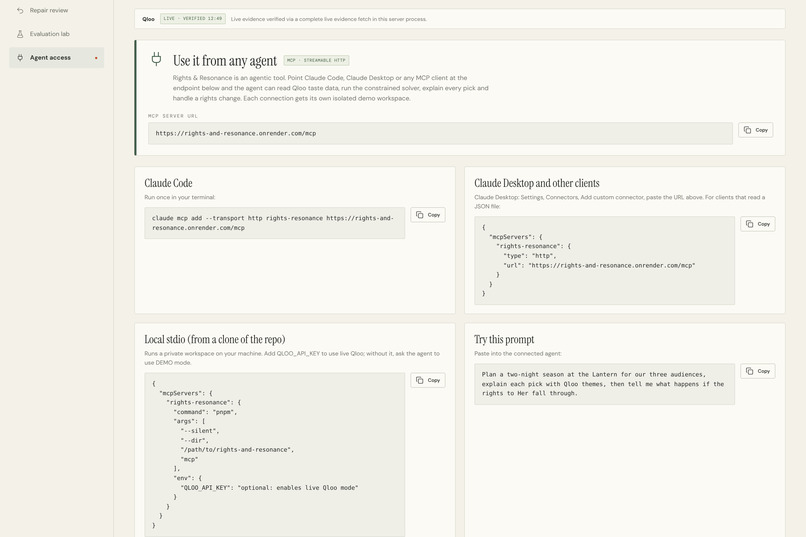Image resolution: width=806 pixels, height=537 pixels.
Task: Click the Claude Code heading
Action: pos(168,183)
